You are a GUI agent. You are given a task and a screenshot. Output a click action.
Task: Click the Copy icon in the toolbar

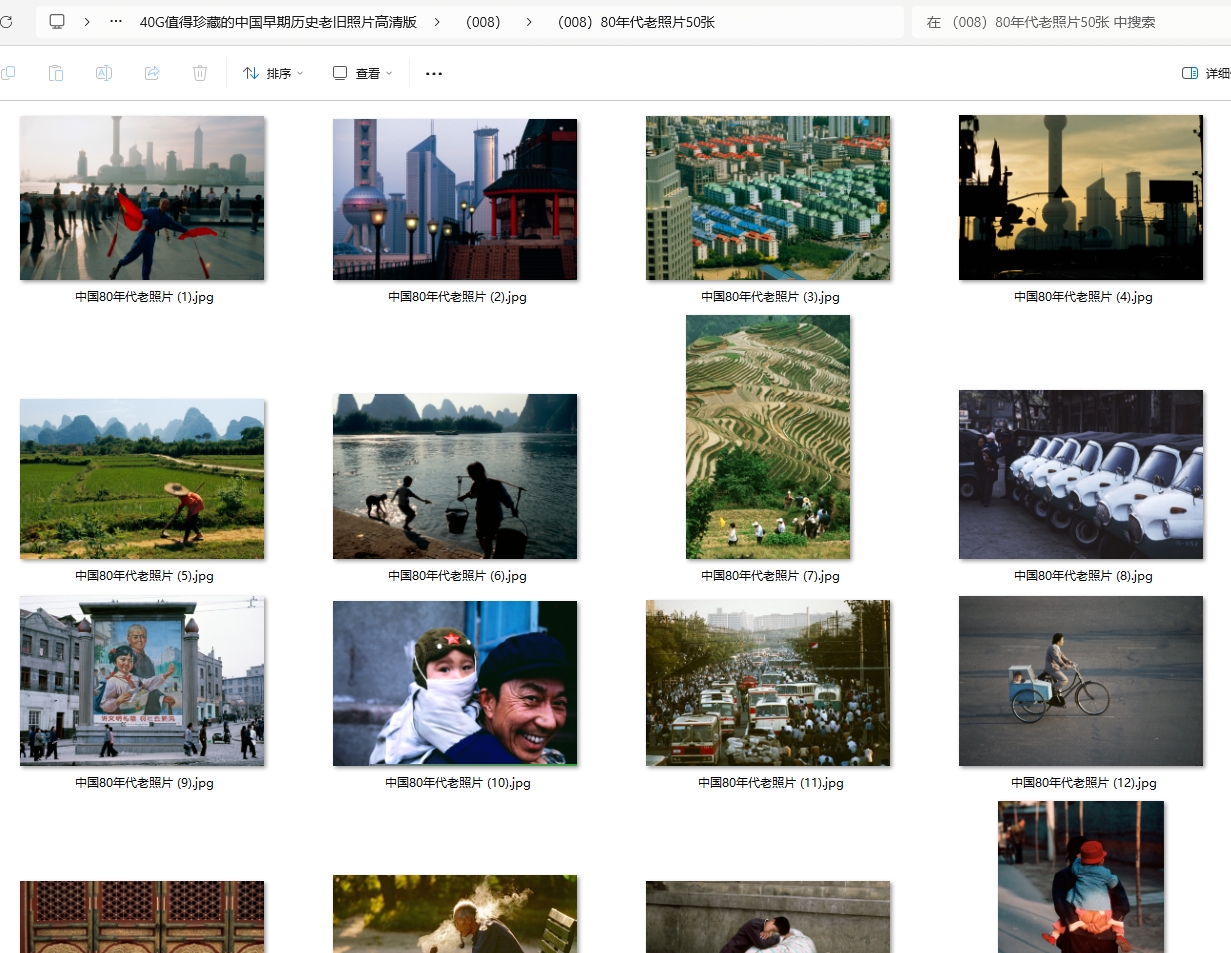point(8,73)
